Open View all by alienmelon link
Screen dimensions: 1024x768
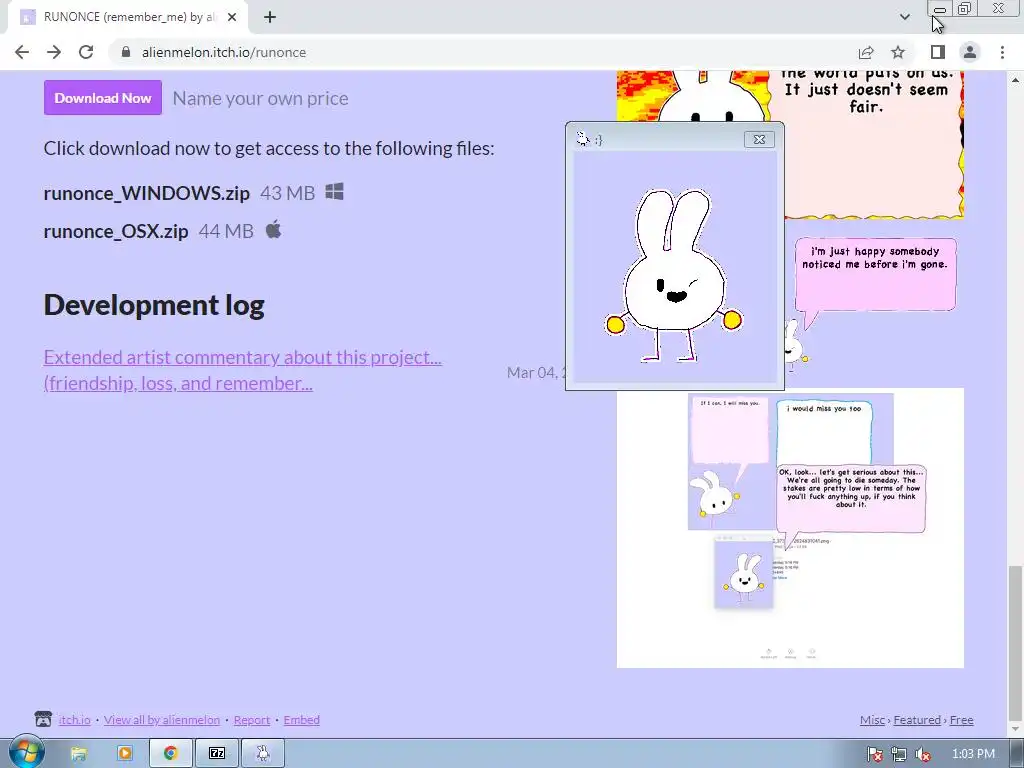point(162,720)
